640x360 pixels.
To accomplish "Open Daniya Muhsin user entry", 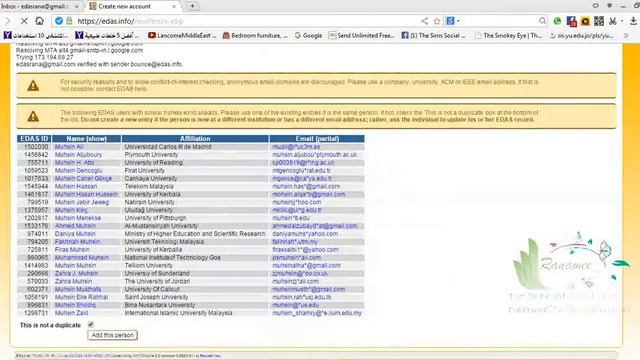I will point(75,234).
